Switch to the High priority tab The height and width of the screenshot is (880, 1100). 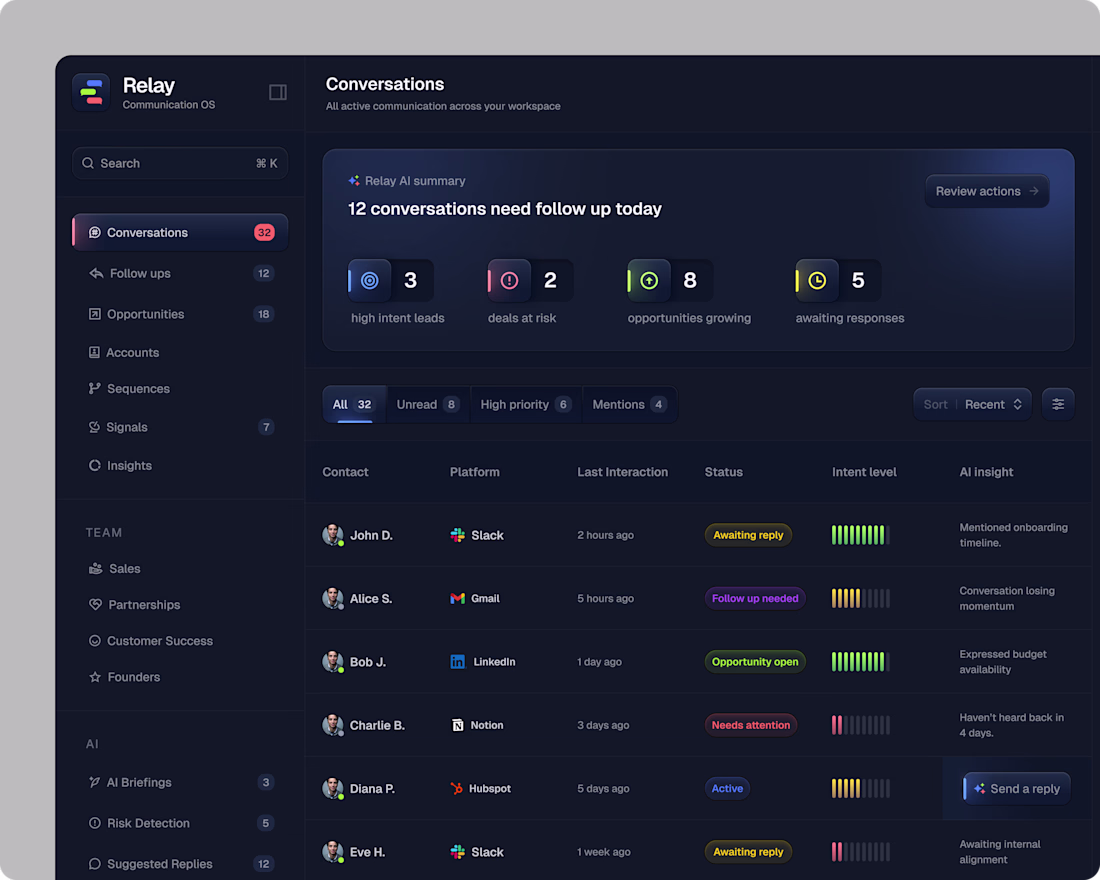click(526, 404)
